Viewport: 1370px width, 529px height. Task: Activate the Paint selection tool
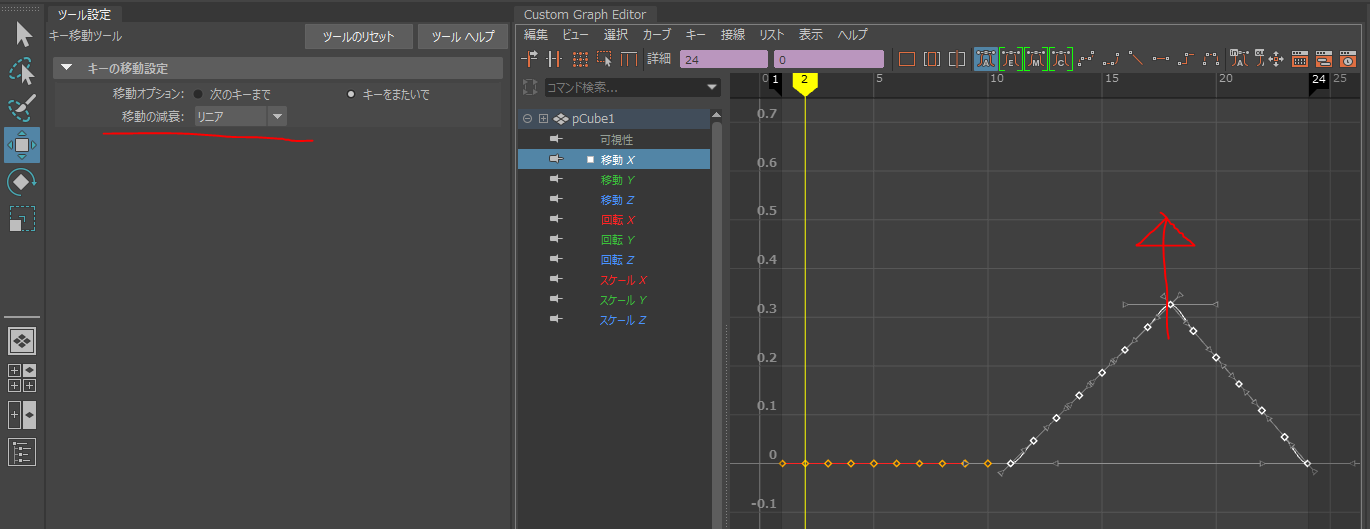tap(22, 108)
